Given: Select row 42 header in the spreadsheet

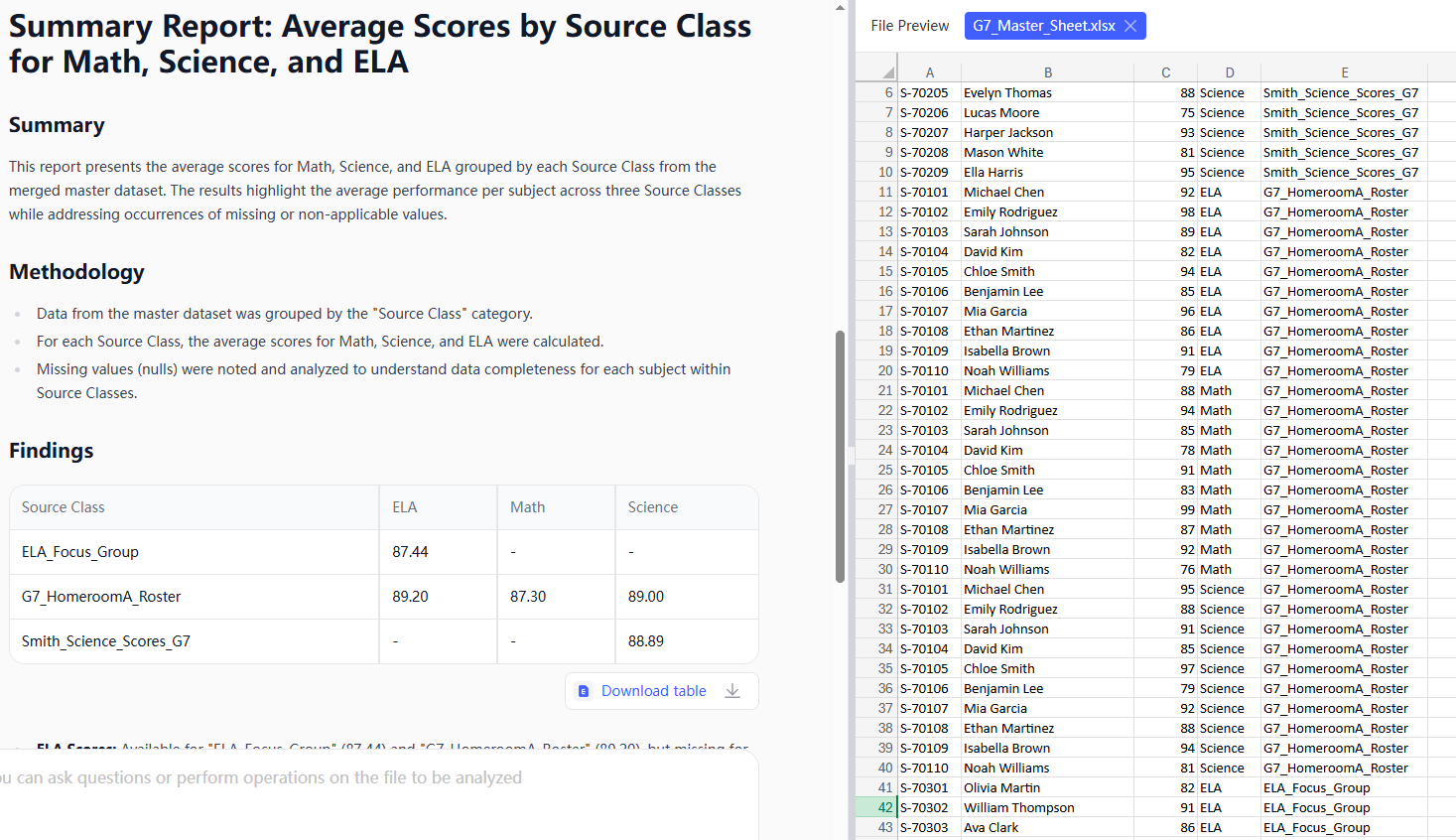Looking at the screenshot, I should coord(876,807).
